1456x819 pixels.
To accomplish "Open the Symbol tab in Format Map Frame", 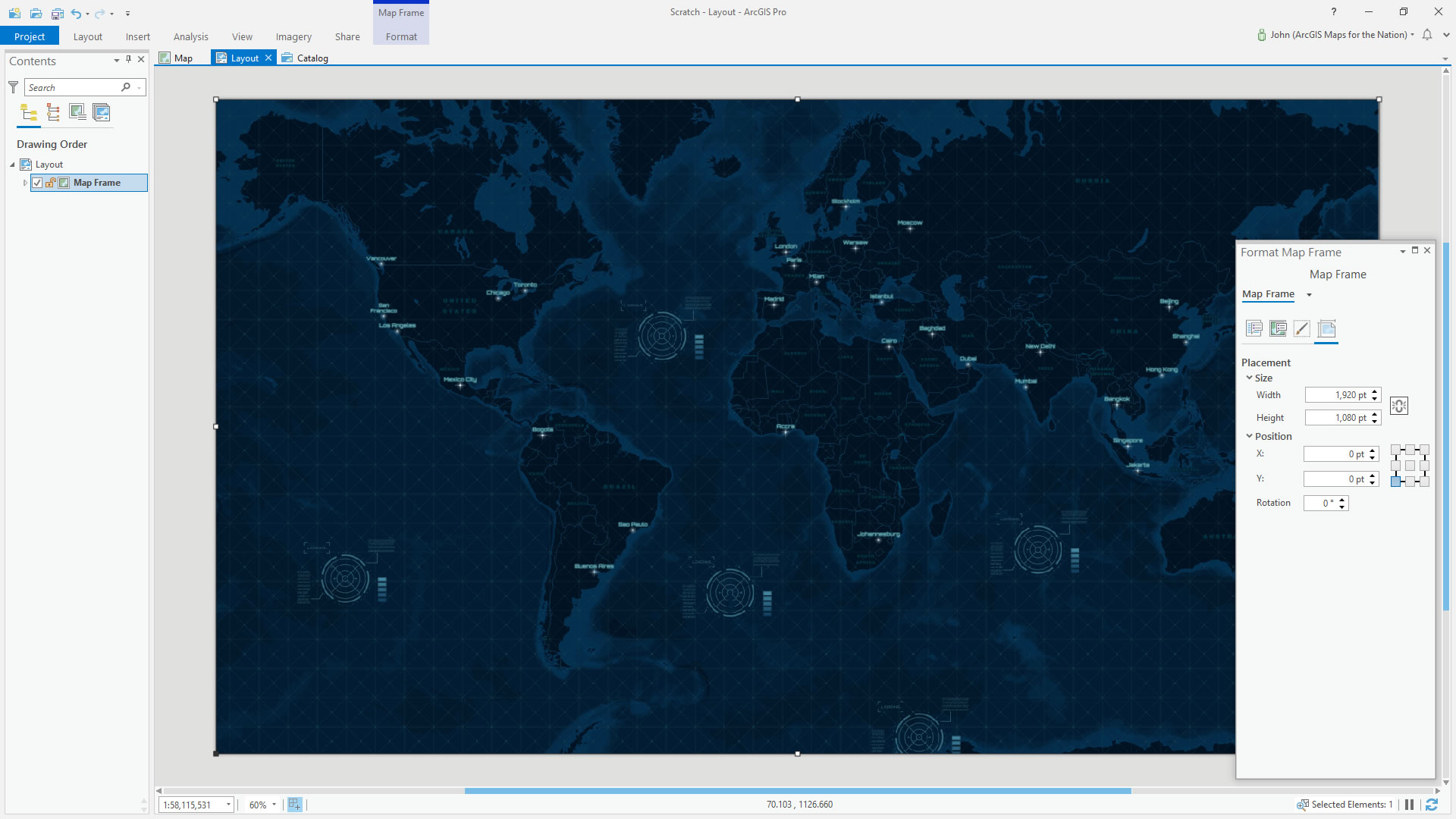I will [1301, 328].
